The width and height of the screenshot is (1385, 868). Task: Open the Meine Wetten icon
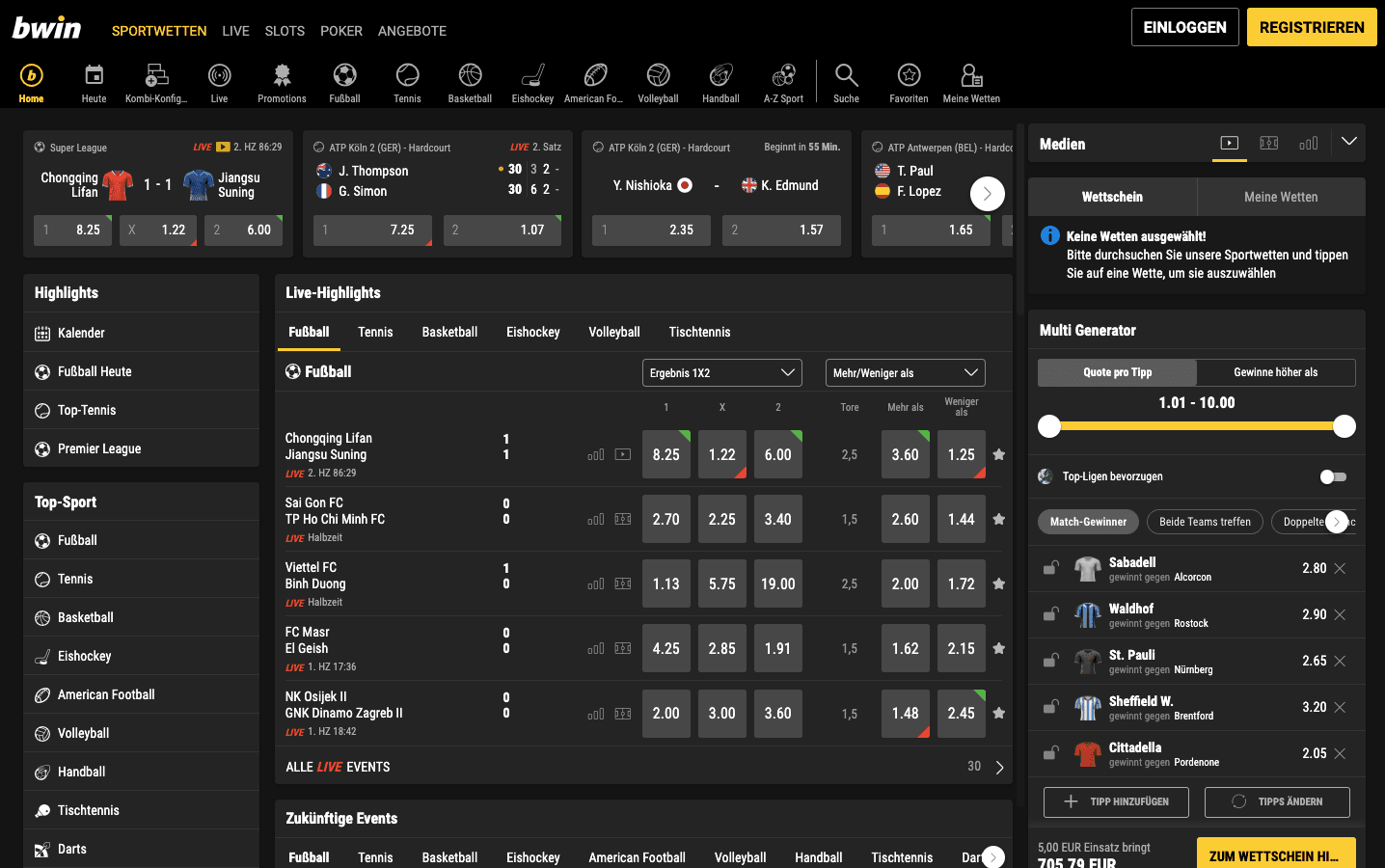coord(970,72)
